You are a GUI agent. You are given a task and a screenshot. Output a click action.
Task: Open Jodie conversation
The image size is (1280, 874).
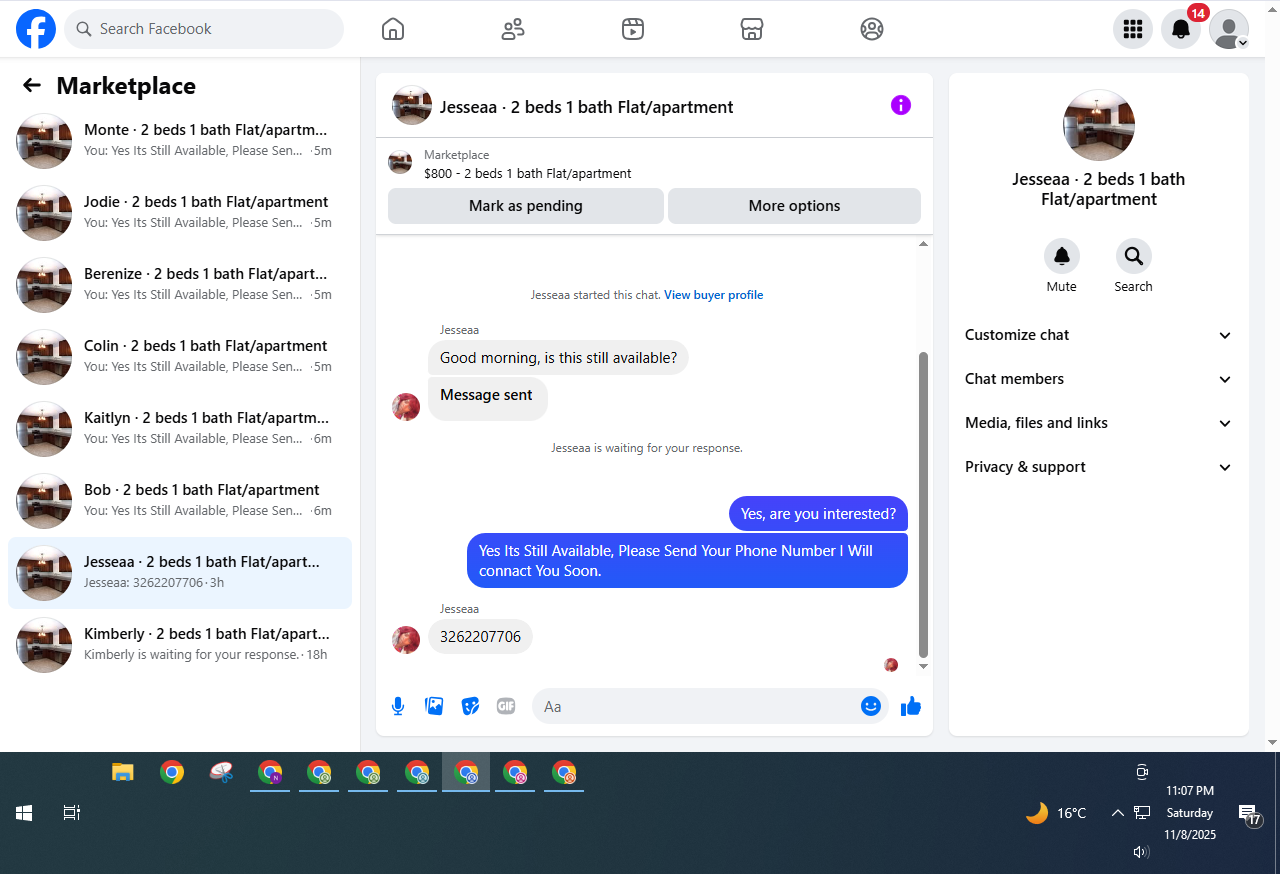[180, 213]
